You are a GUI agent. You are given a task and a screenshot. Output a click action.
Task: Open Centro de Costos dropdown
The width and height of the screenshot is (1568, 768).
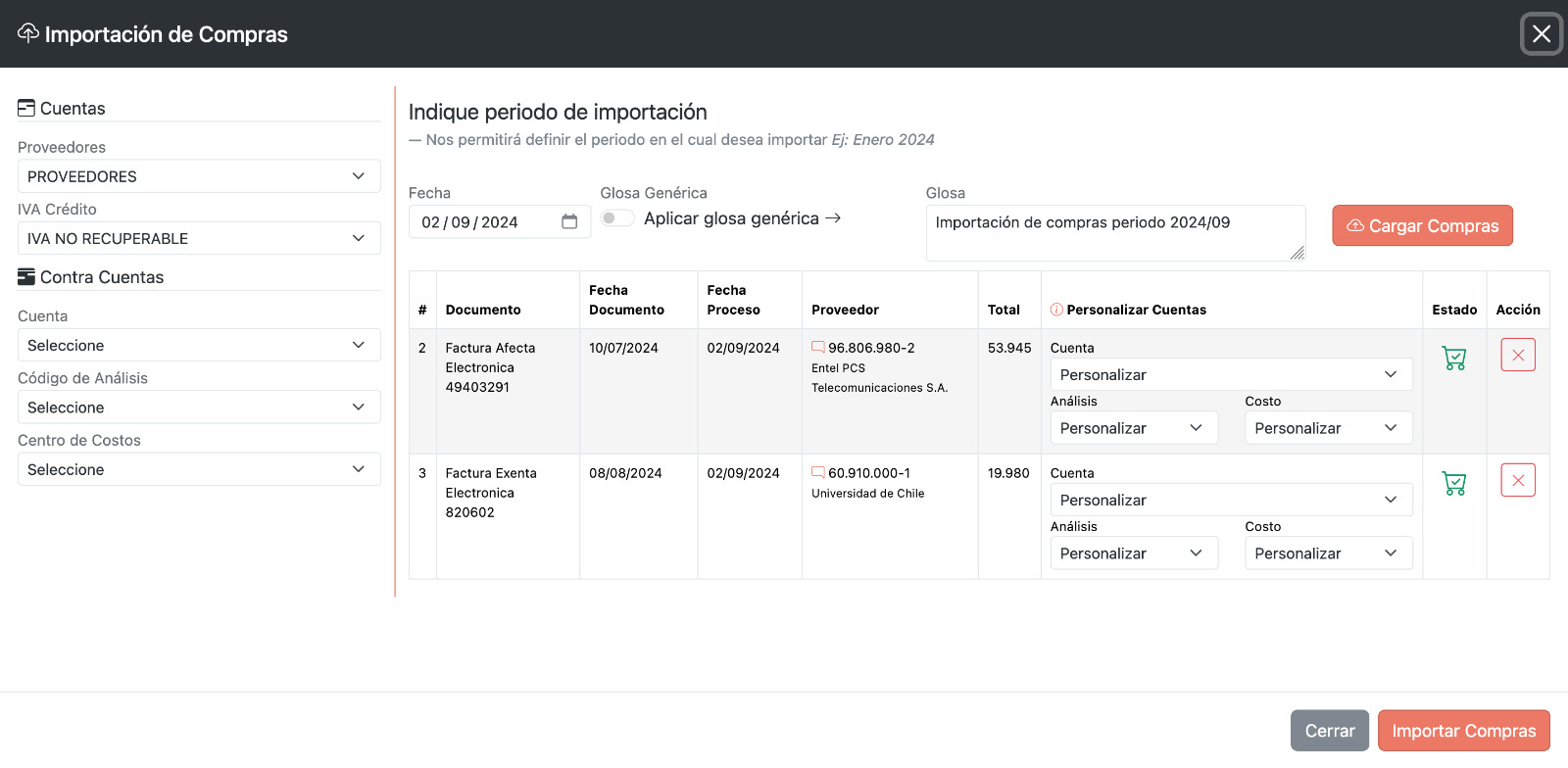tap(199, 469)
